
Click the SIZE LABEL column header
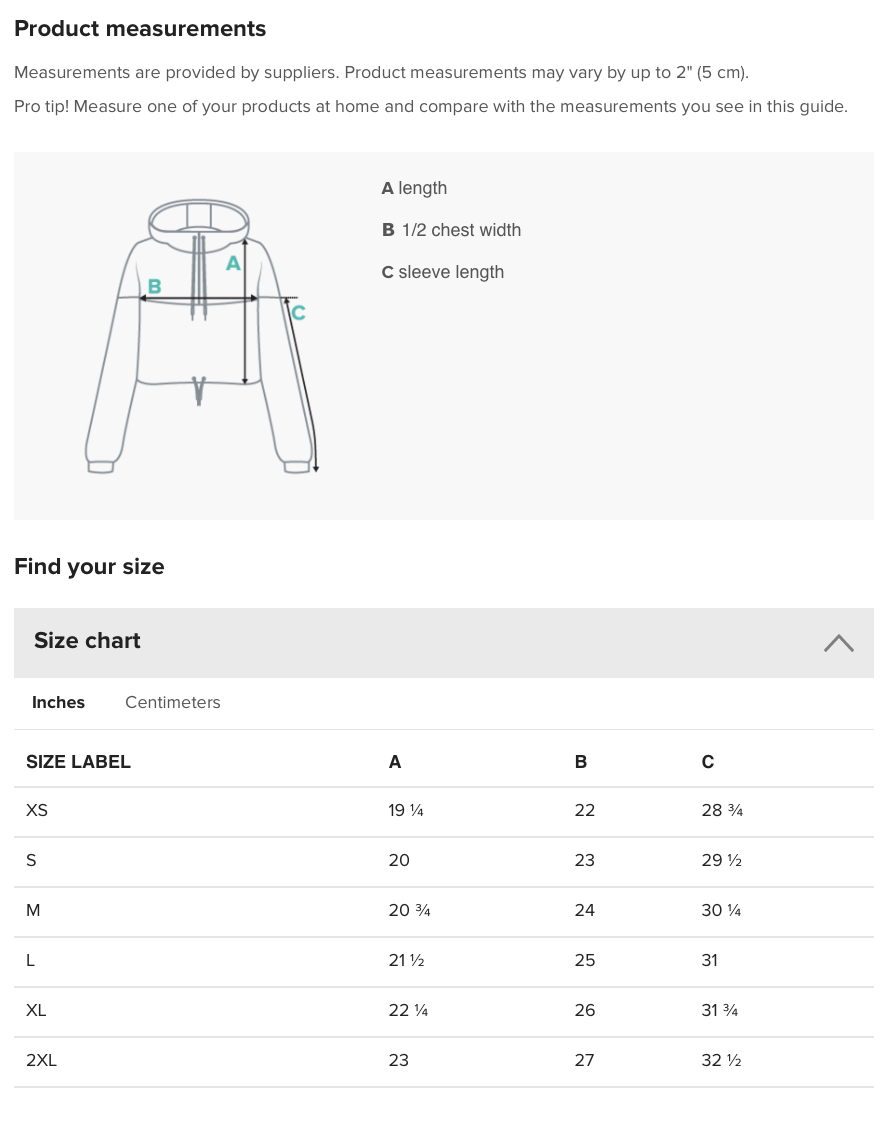pos(78,762)
